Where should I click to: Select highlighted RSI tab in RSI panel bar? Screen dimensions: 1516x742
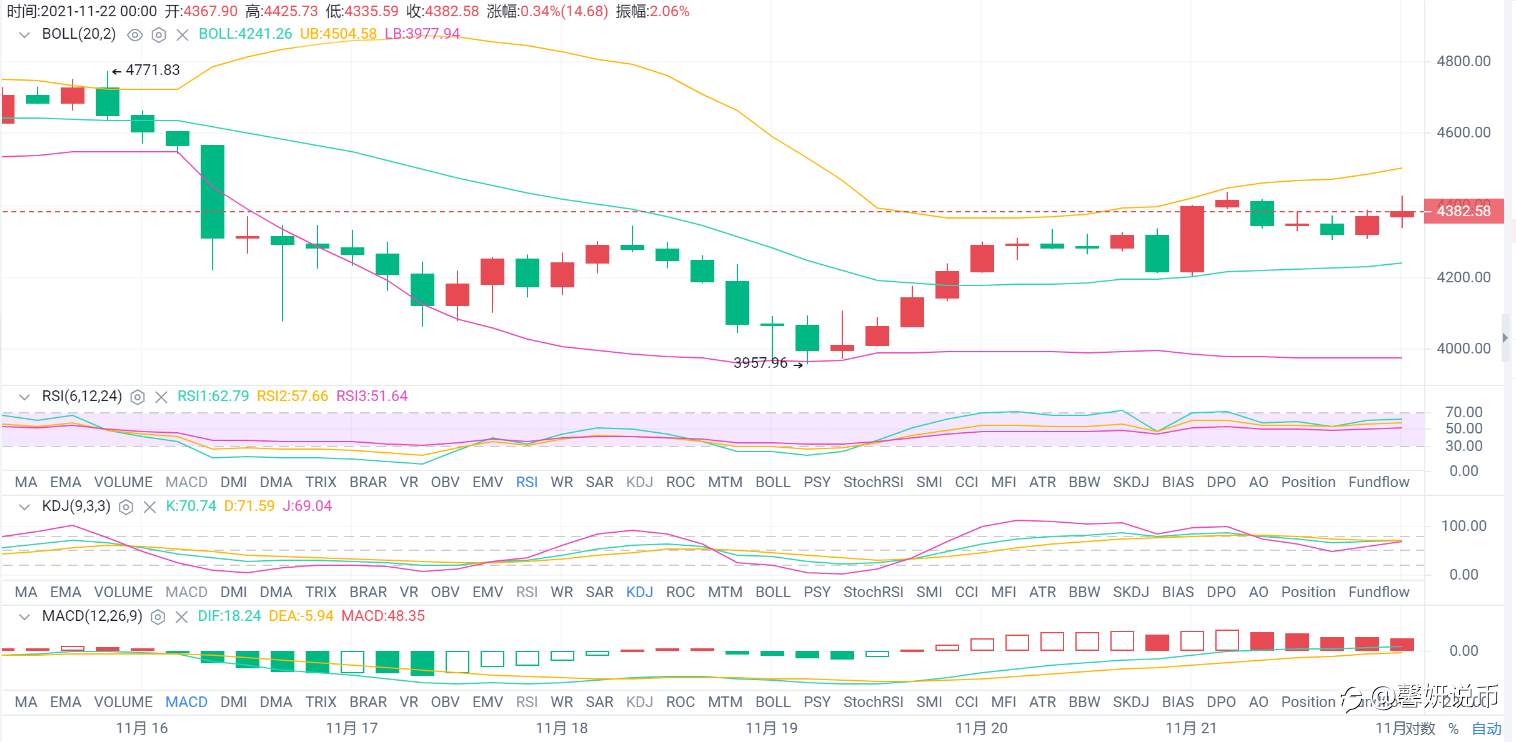[x=527, y=482]
